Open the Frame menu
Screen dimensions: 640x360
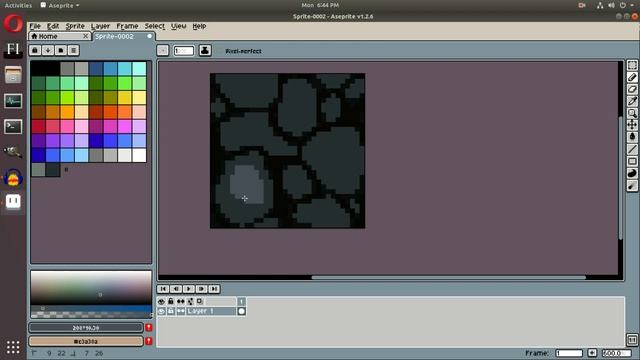[127, 26]
